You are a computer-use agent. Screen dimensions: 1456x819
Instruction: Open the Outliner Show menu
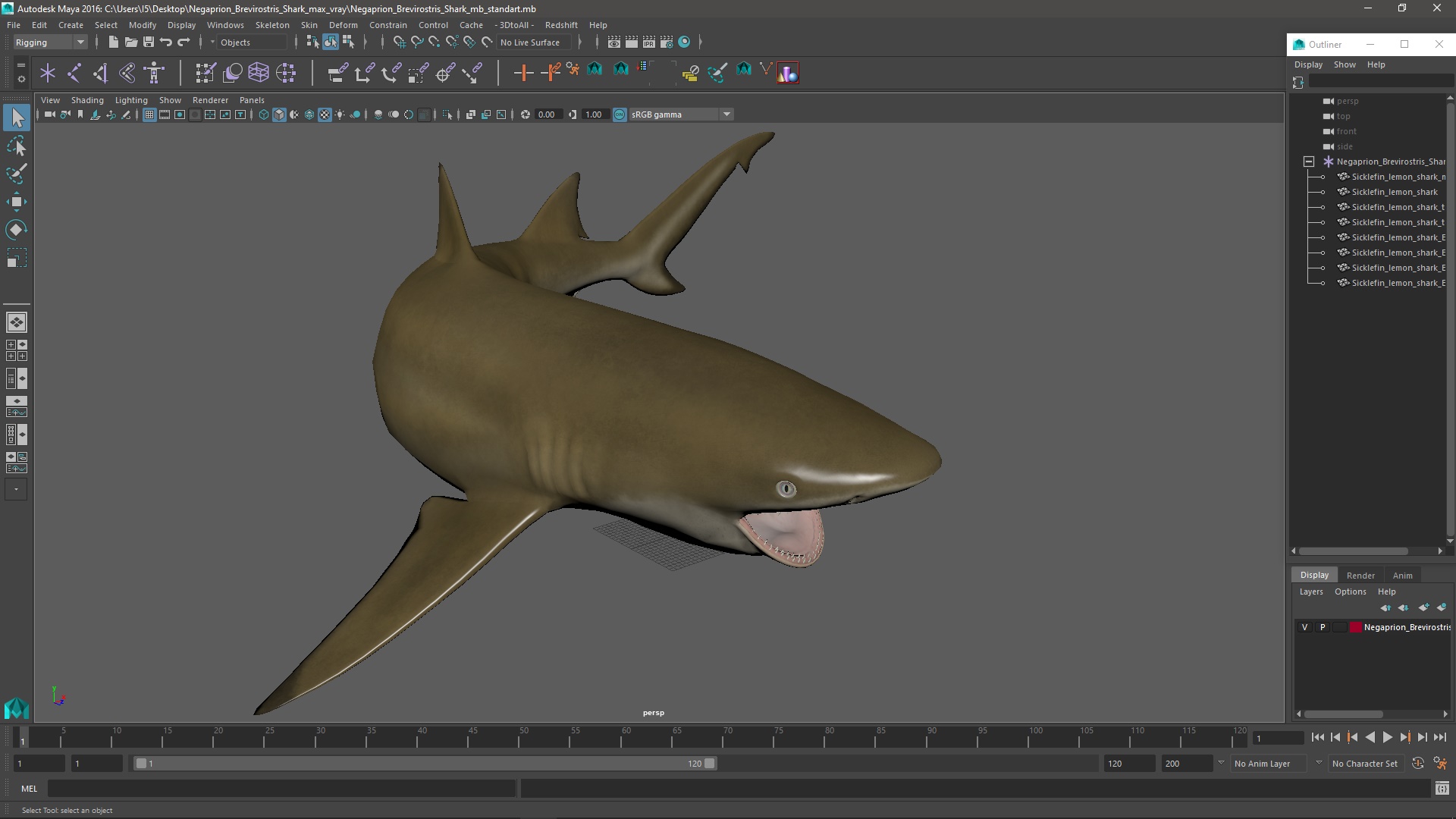pyautogui.click(x=1345, y=64)
